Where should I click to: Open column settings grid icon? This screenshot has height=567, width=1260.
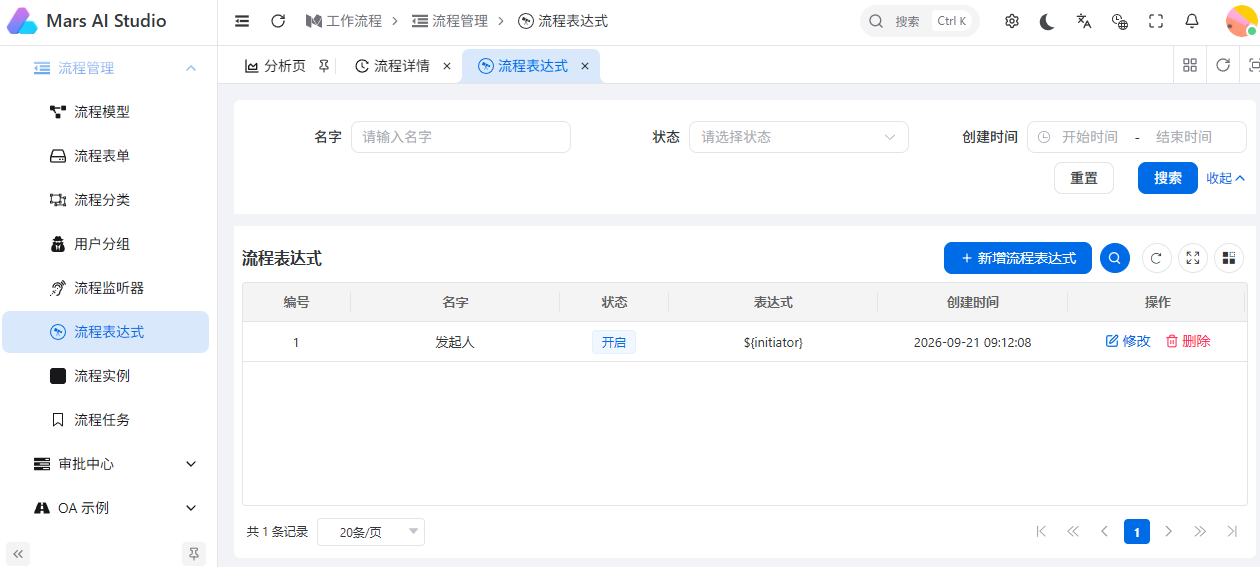coord(1229,258)
